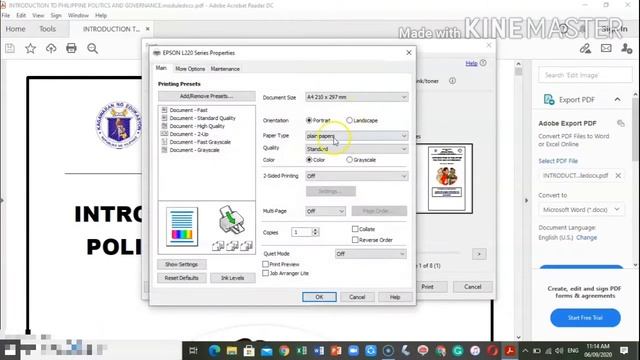This screenshot has width=640, height=360.
Task: Click Change document language link
Action: coord(587,238)
